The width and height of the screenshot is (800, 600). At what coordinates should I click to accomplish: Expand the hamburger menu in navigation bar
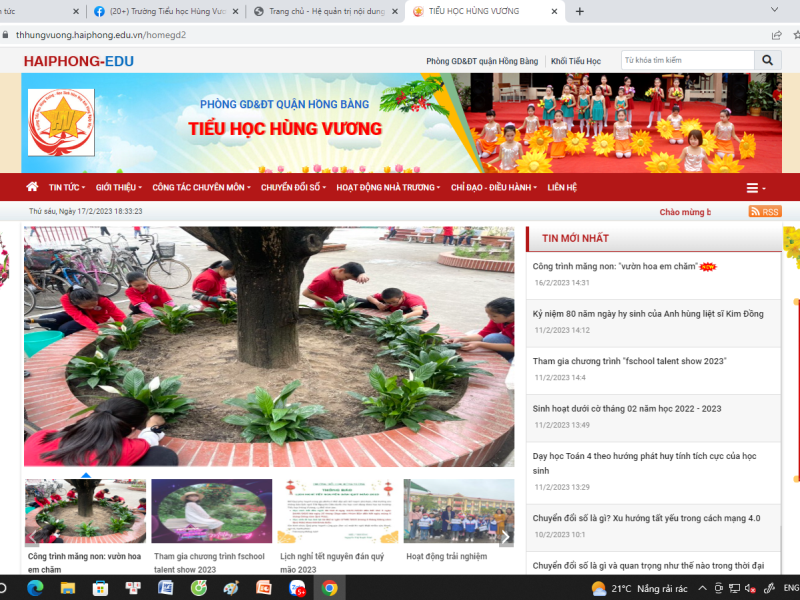(755, 188)
